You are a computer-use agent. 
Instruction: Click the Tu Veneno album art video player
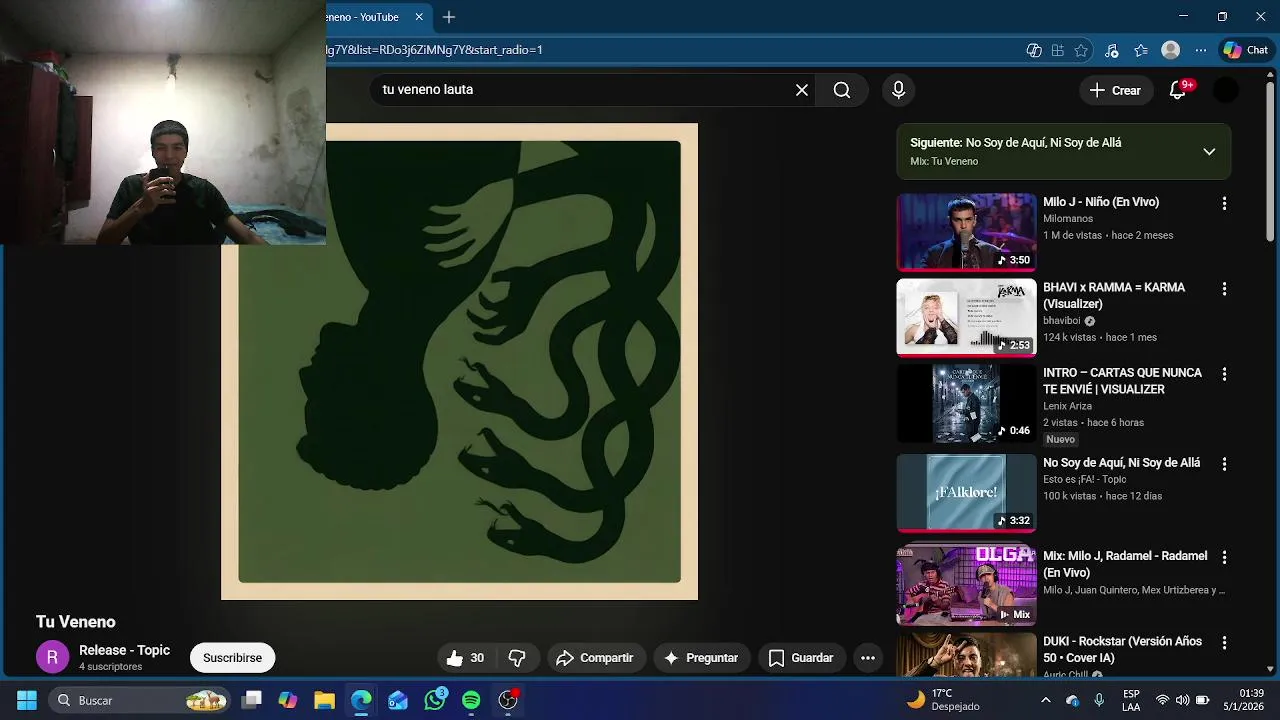pos(459,361)
